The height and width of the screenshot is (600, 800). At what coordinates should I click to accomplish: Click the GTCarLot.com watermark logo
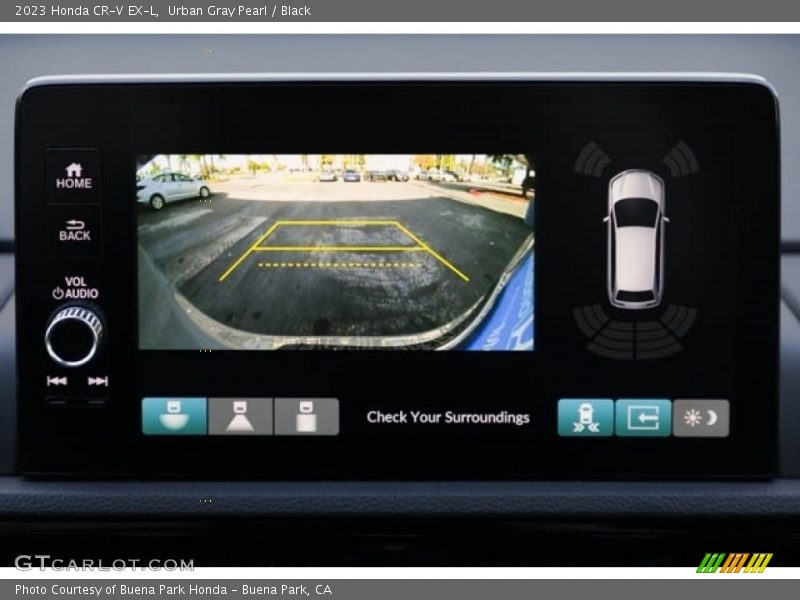coord(104,563)
